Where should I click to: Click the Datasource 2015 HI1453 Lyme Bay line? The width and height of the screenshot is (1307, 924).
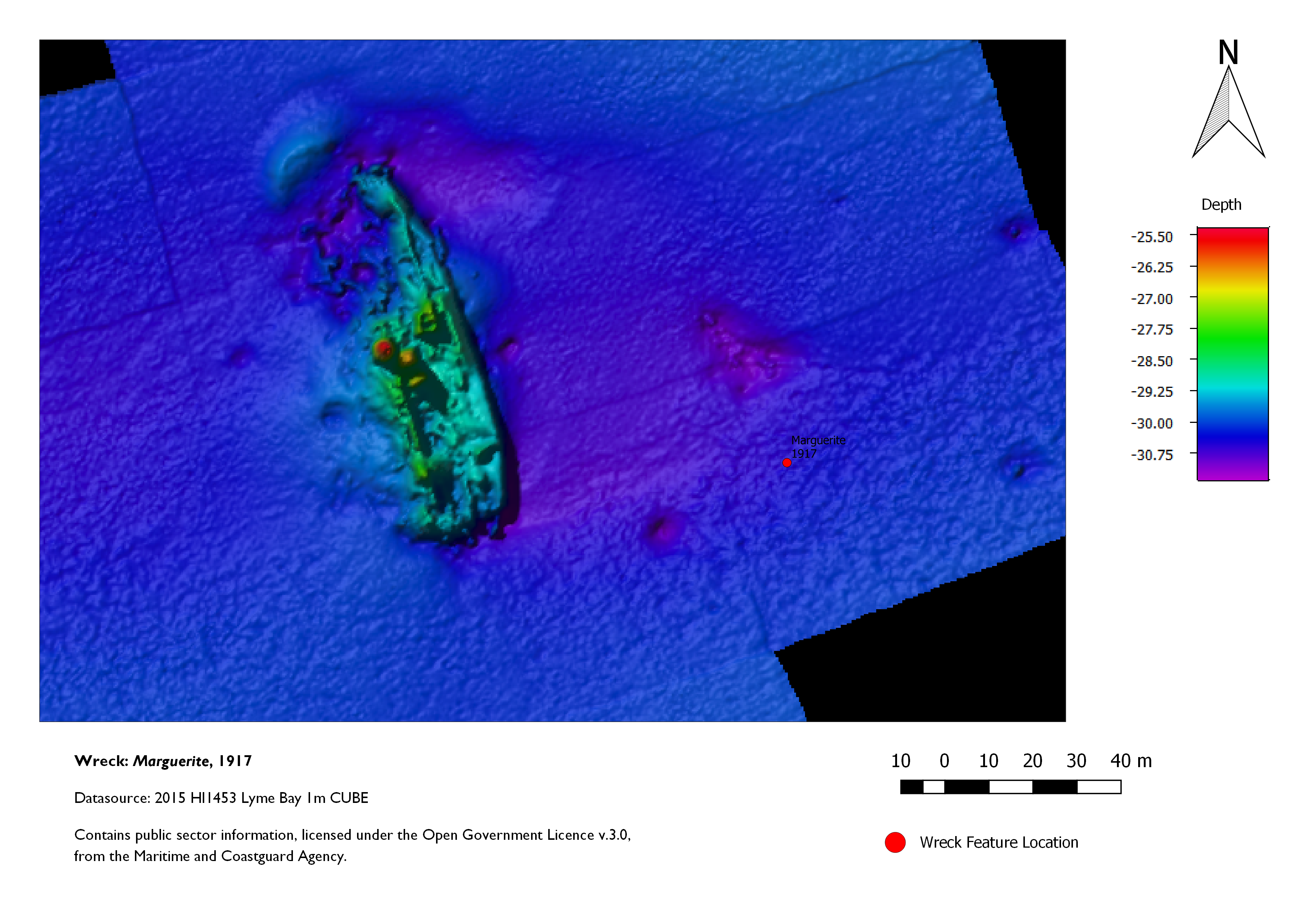coord(221,798)
